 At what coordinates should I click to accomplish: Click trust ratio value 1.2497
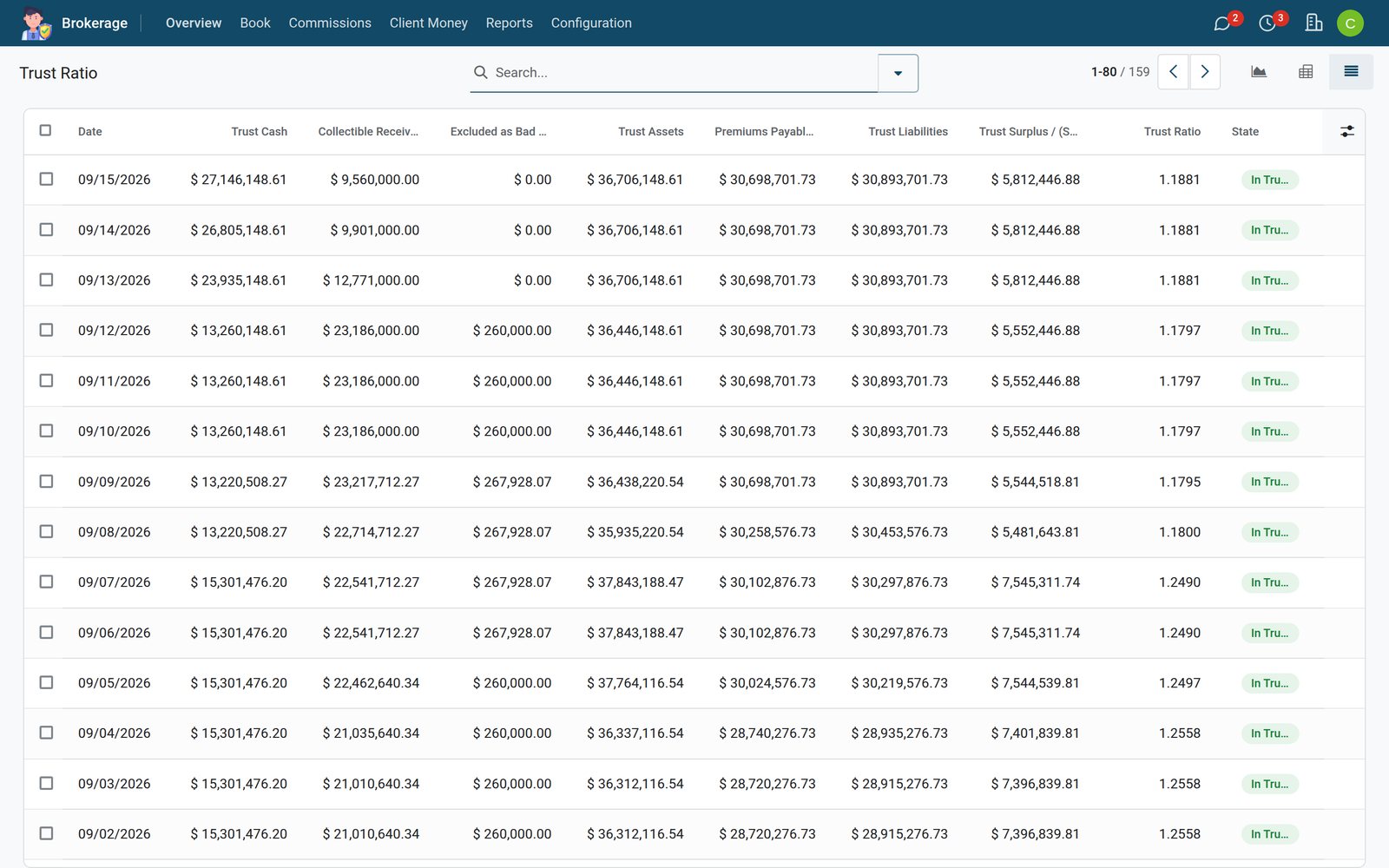(1180, 683)
